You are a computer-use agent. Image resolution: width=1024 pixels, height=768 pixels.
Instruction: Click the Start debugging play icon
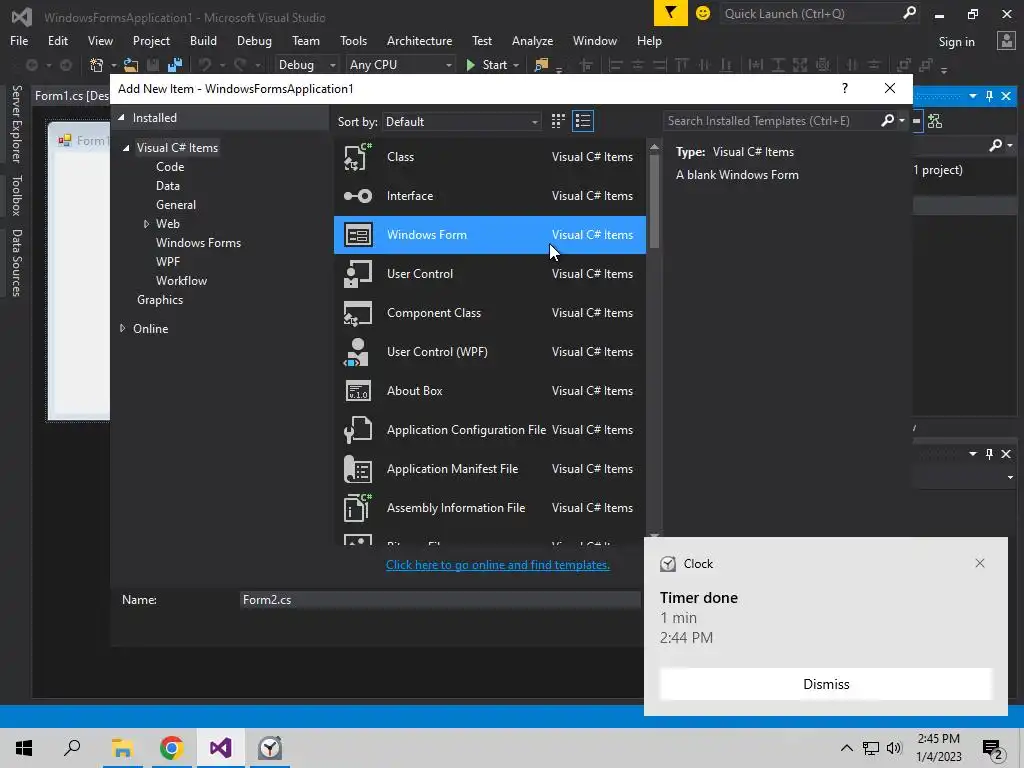tap(470, 65)
